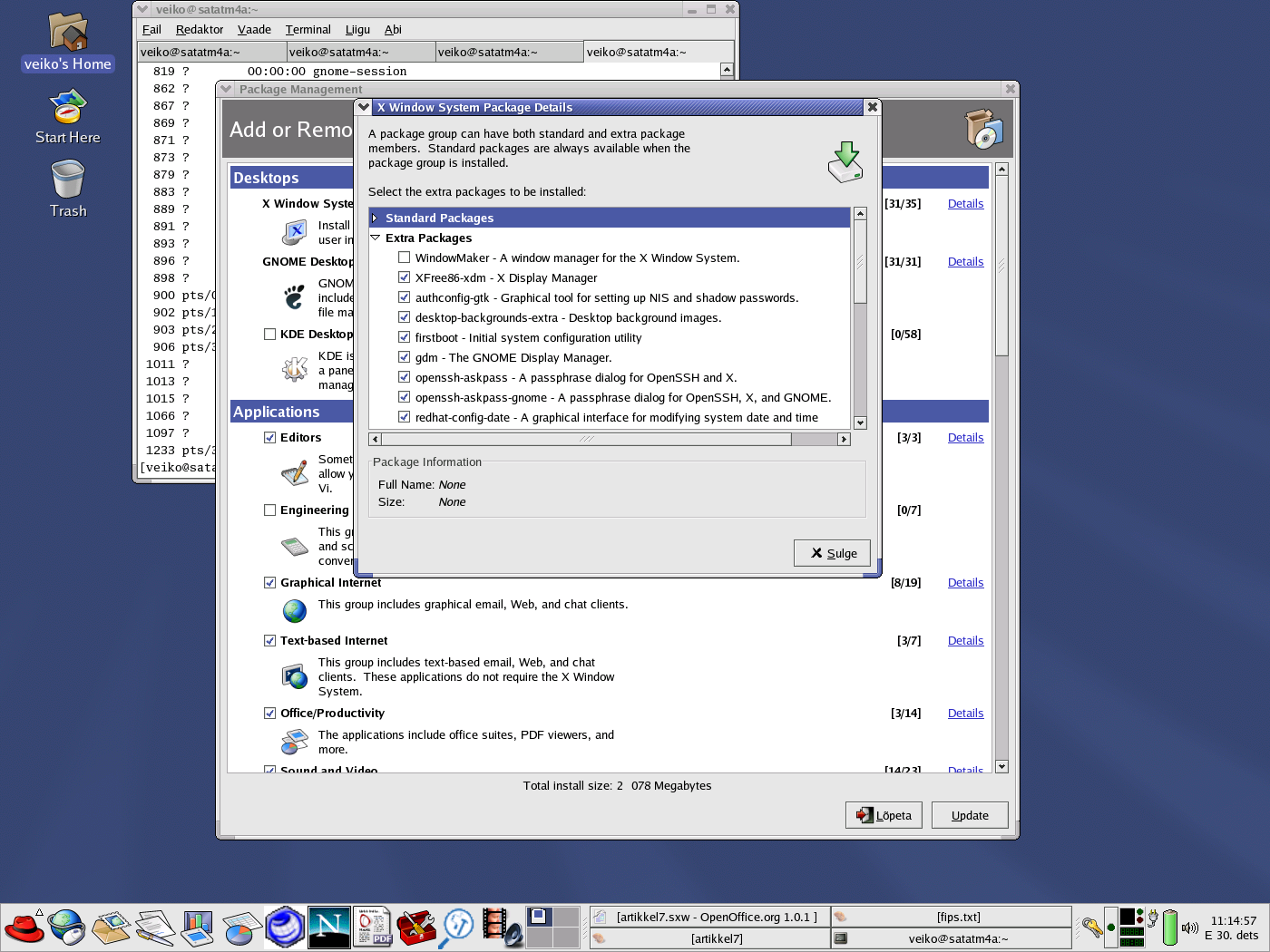Open the PDF viewer launcher
Image resolution: width=1270 pixels, height=952 pixels.
point(373,928)
